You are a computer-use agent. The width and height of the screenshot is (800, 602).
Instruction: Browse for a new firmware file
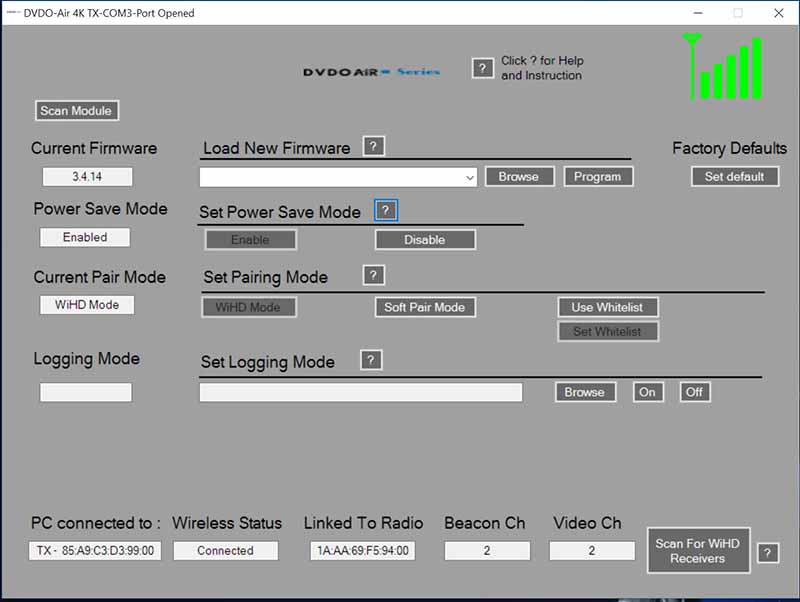tap(519, 177)
